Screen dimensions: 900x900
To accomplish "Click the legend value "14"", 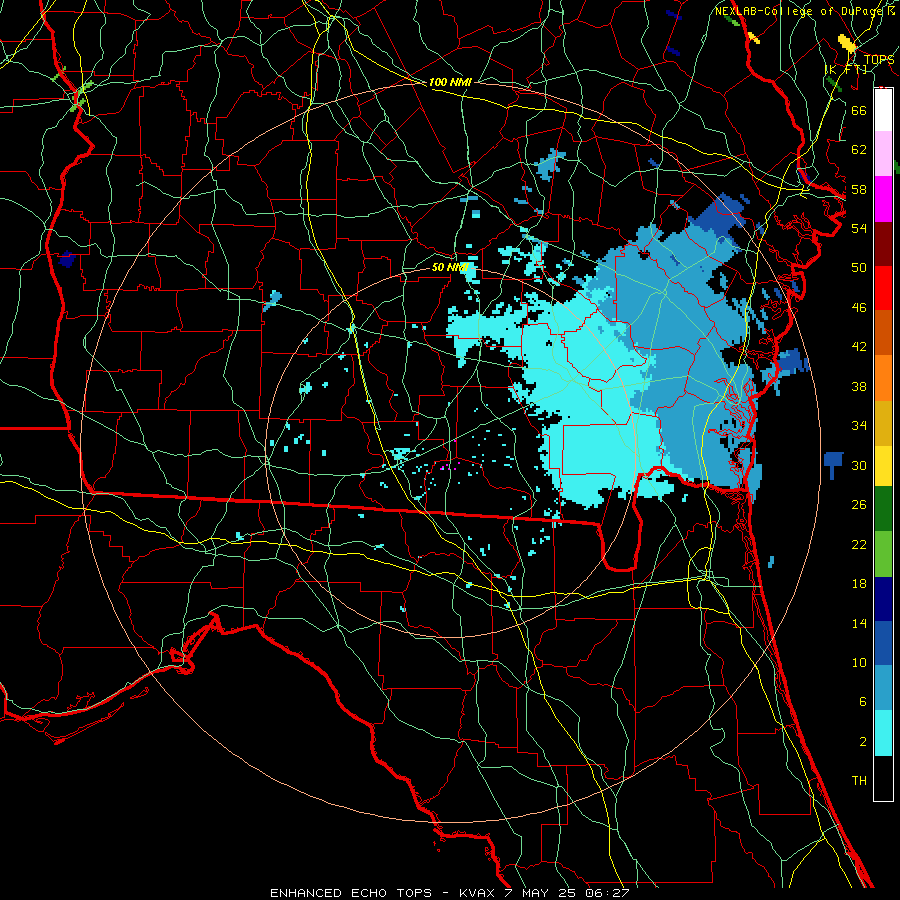I will (859, 623).
